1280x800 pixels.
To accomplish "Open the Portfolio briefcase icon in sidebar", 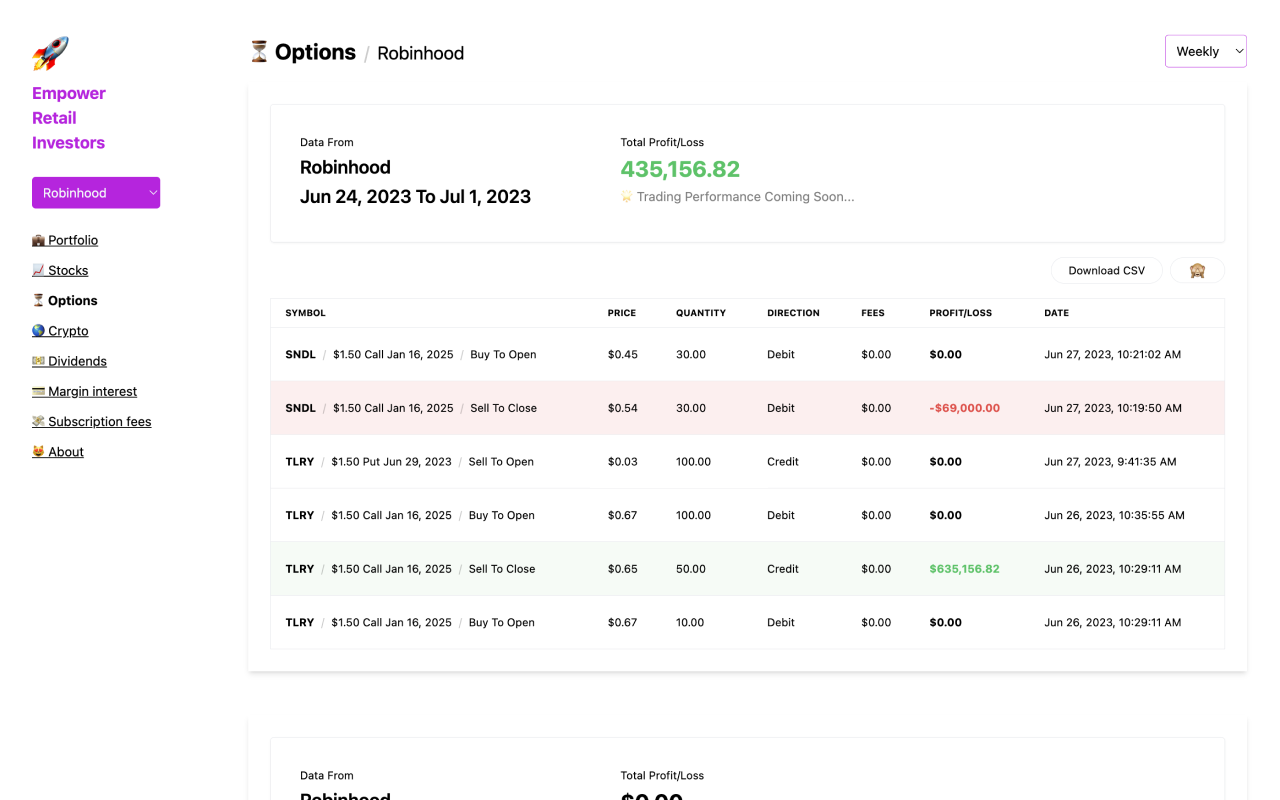I will point(38,240).
